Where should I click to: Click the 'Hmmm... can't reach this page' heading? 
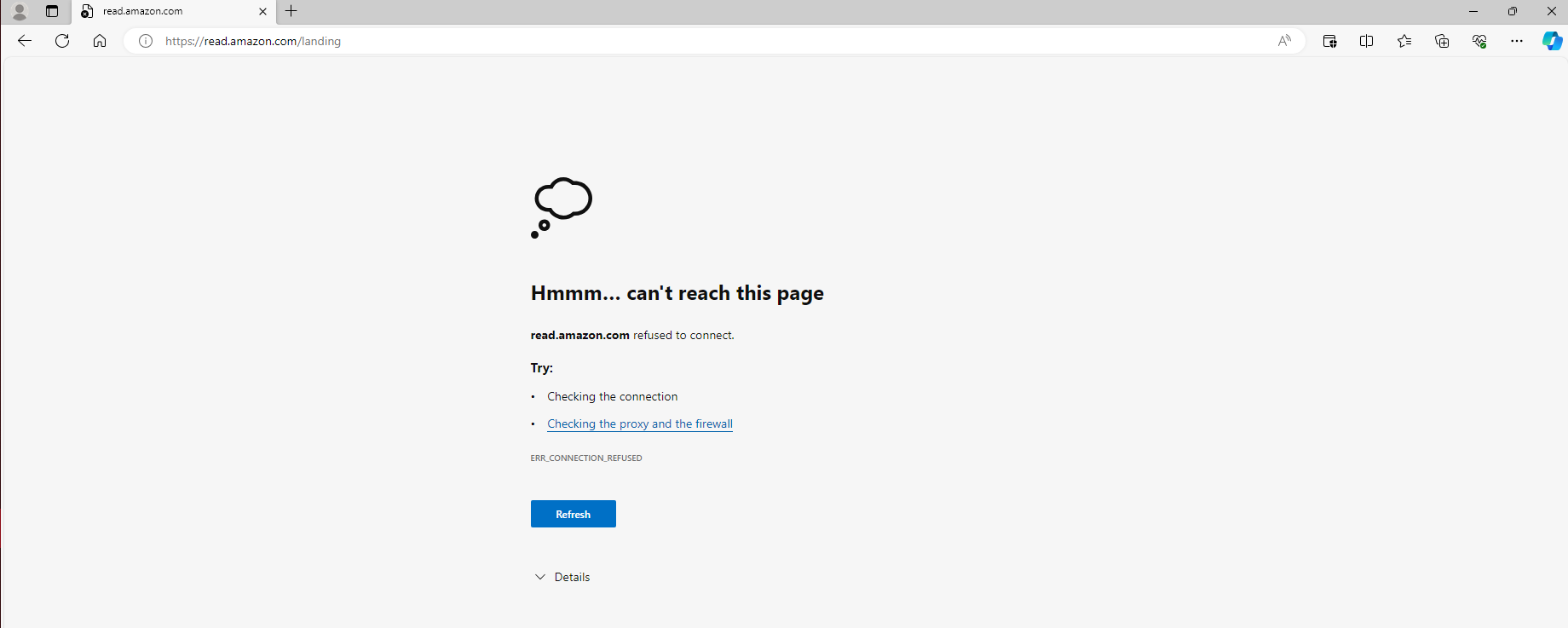point(677,293)
